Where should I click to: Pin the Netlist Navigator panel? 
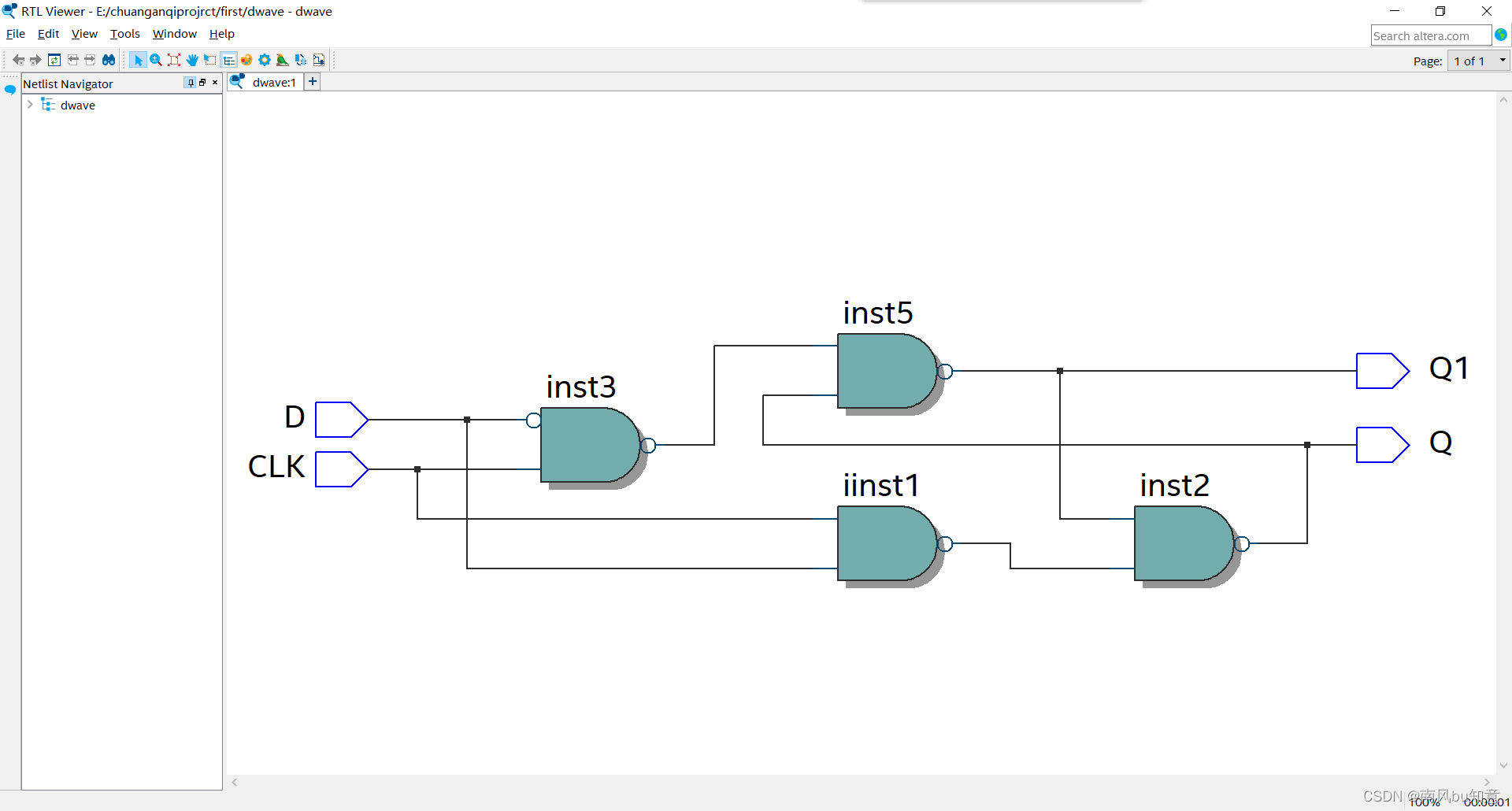coord(190,83)
